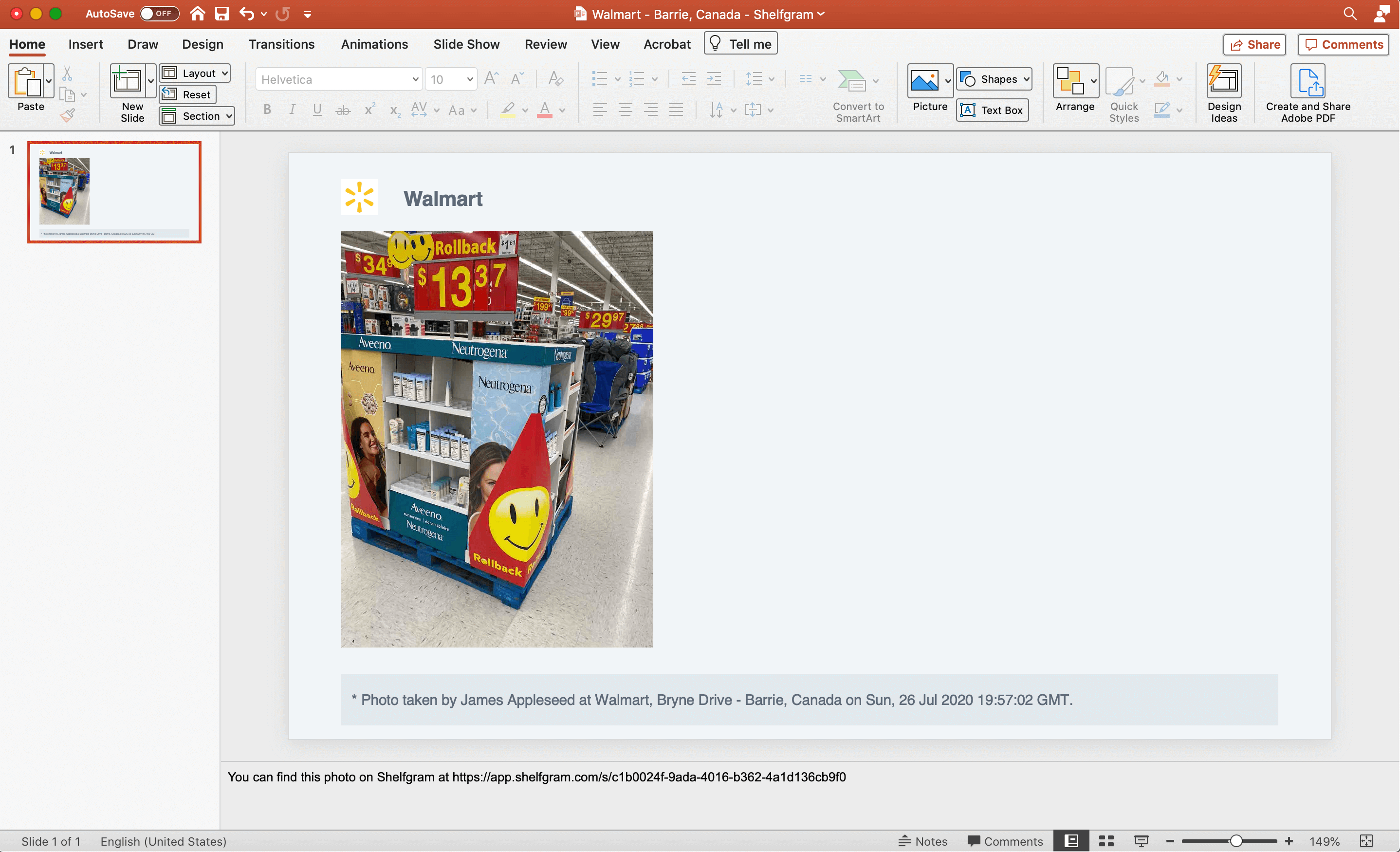Expand the Customize Quick Access Toolbar arrow
The width and height of the screenshot is (1400, 852).
[x=307, y=14]
